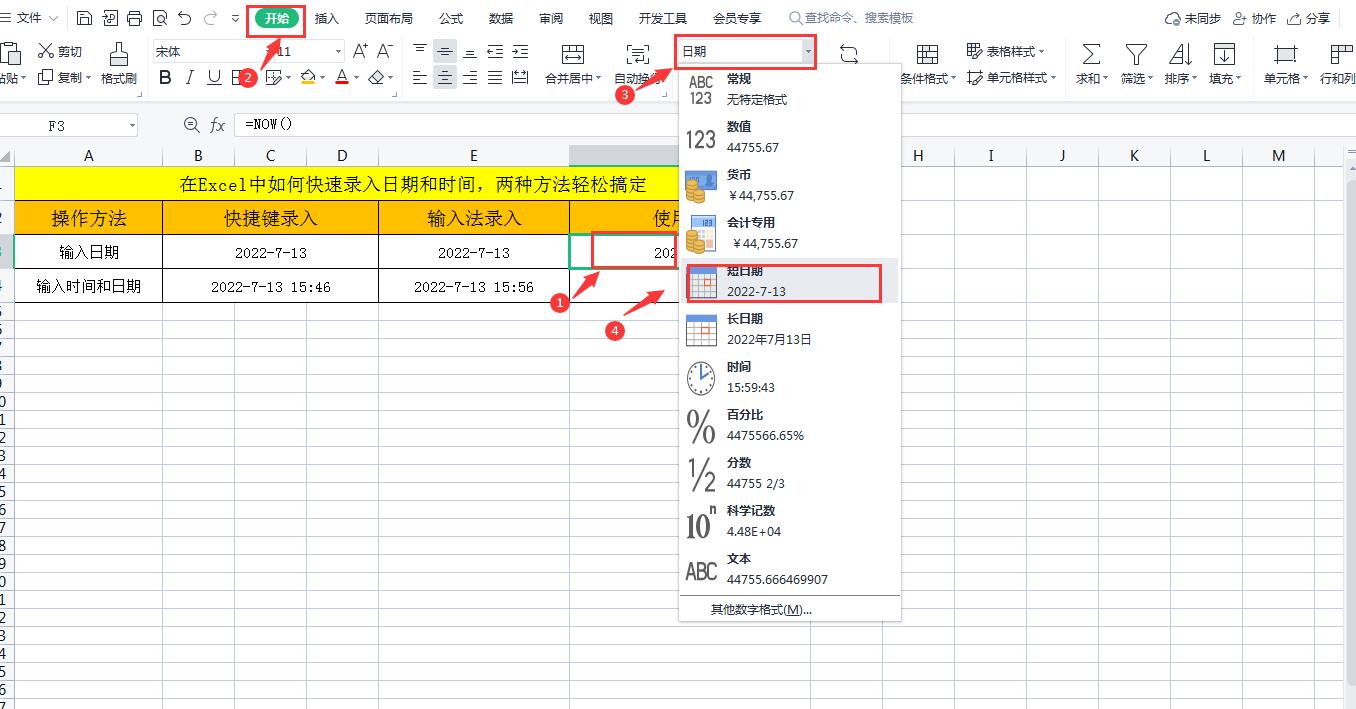Click the Undo arrow icon
Screen dimensions: 1356x709
[184, 18]
